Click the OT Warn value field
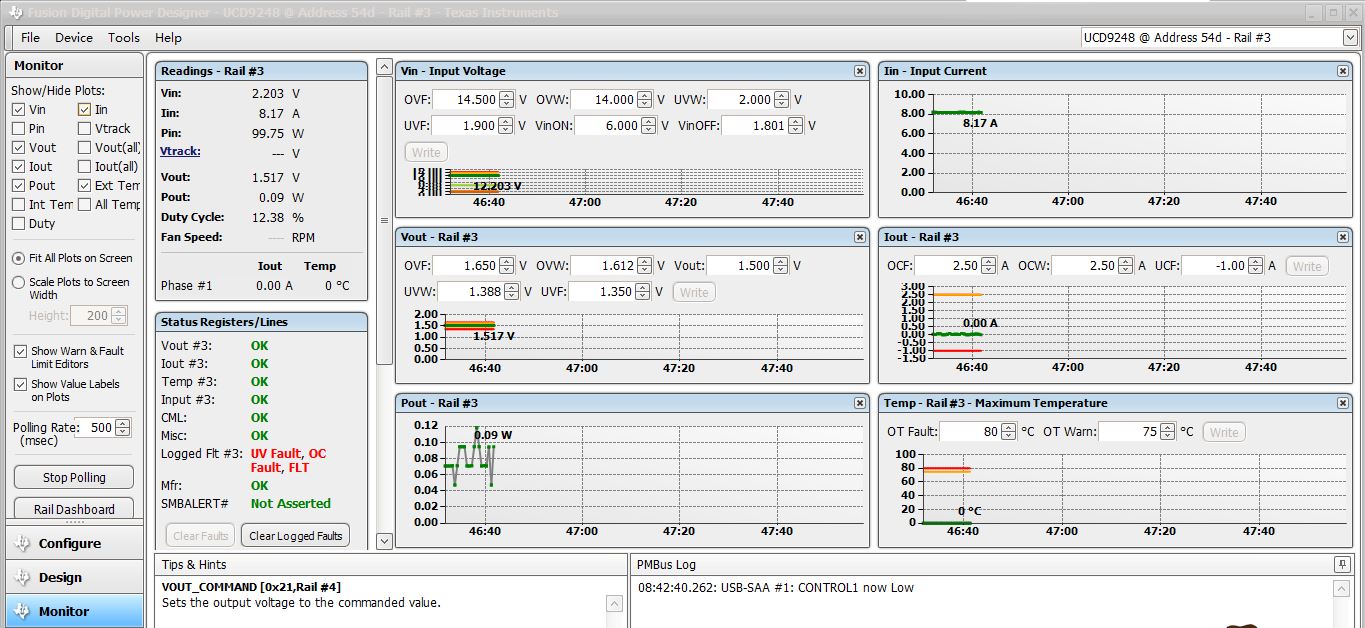The width and height of the screenshot is (1365, 628). pos(1128,432)
